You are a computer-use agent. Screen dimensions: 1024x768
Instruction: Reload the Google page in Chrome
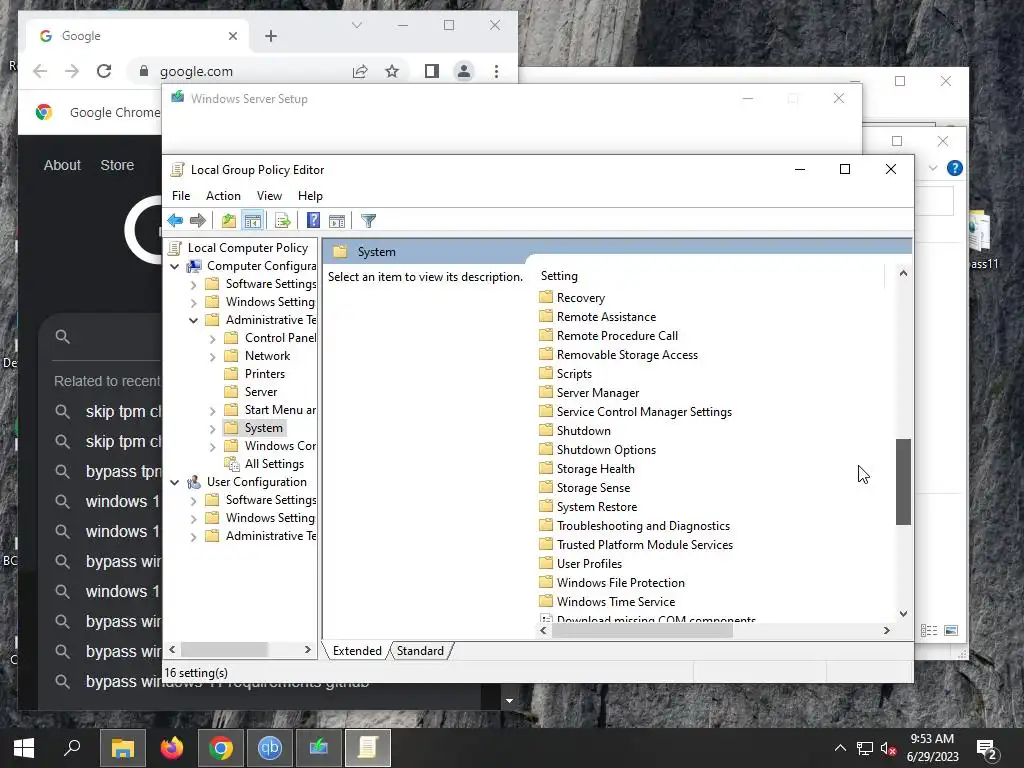[104, 71]
